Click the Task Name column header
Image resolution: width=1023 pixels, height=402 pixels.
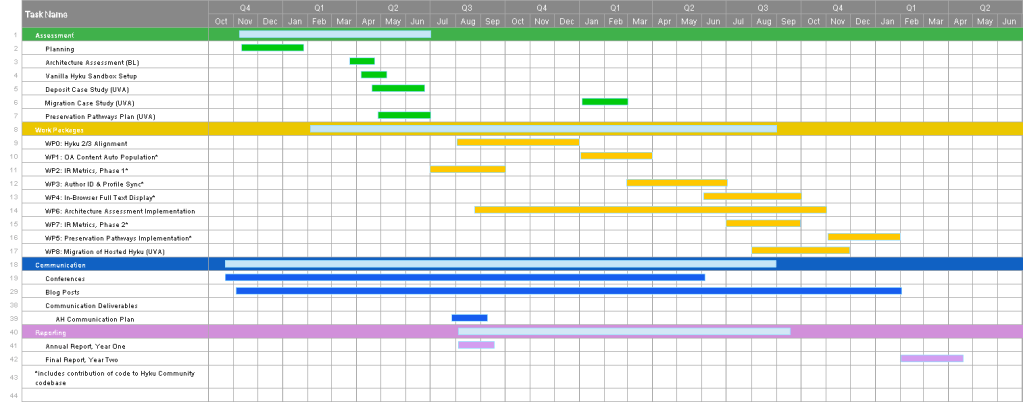coord(45,14)
